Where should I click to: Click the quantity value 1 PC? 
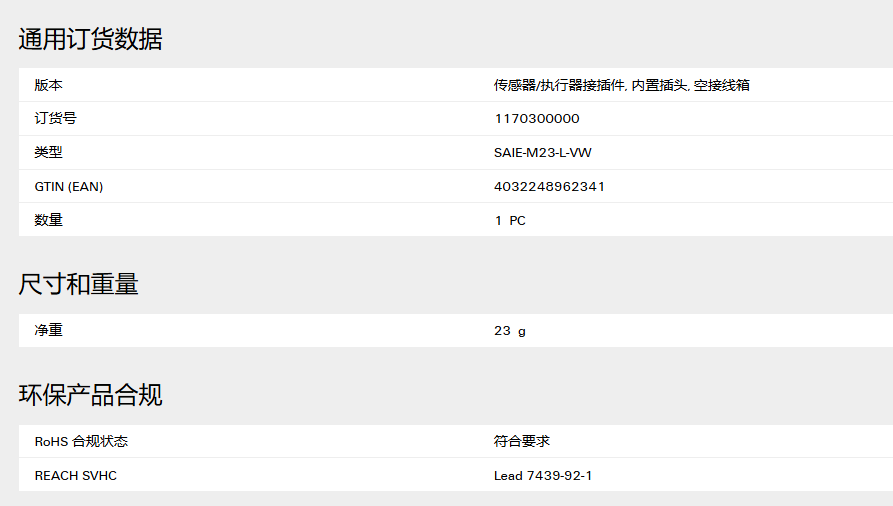click(510, 221)
